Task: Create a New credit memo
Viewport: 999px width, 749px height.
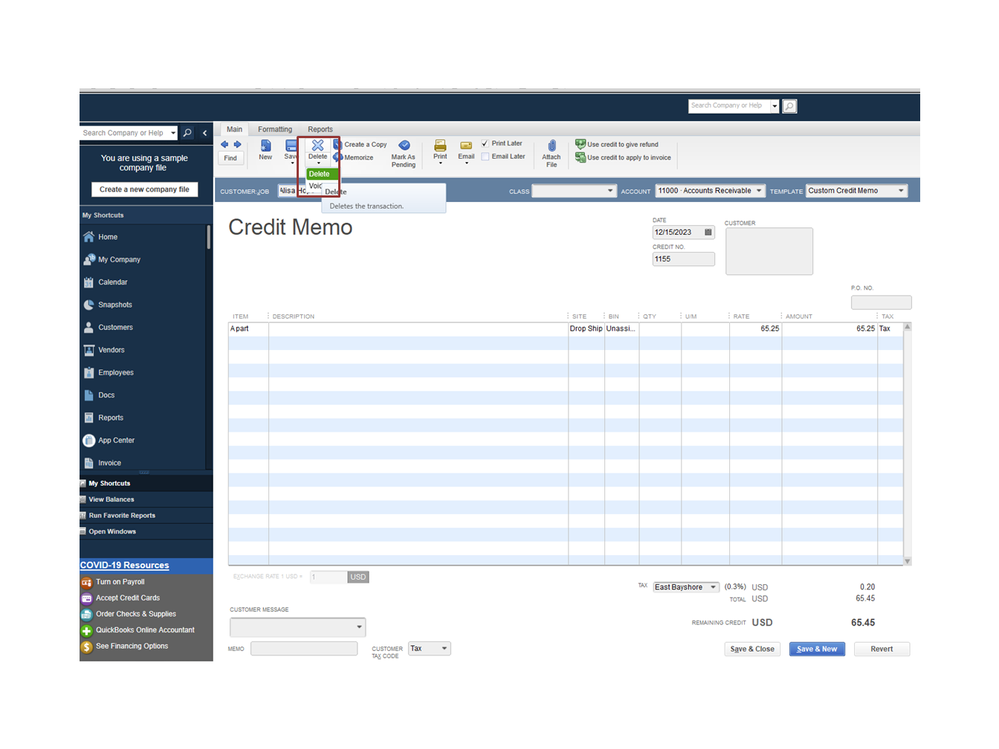Action: pyautogui.click(x=266, y=150)
